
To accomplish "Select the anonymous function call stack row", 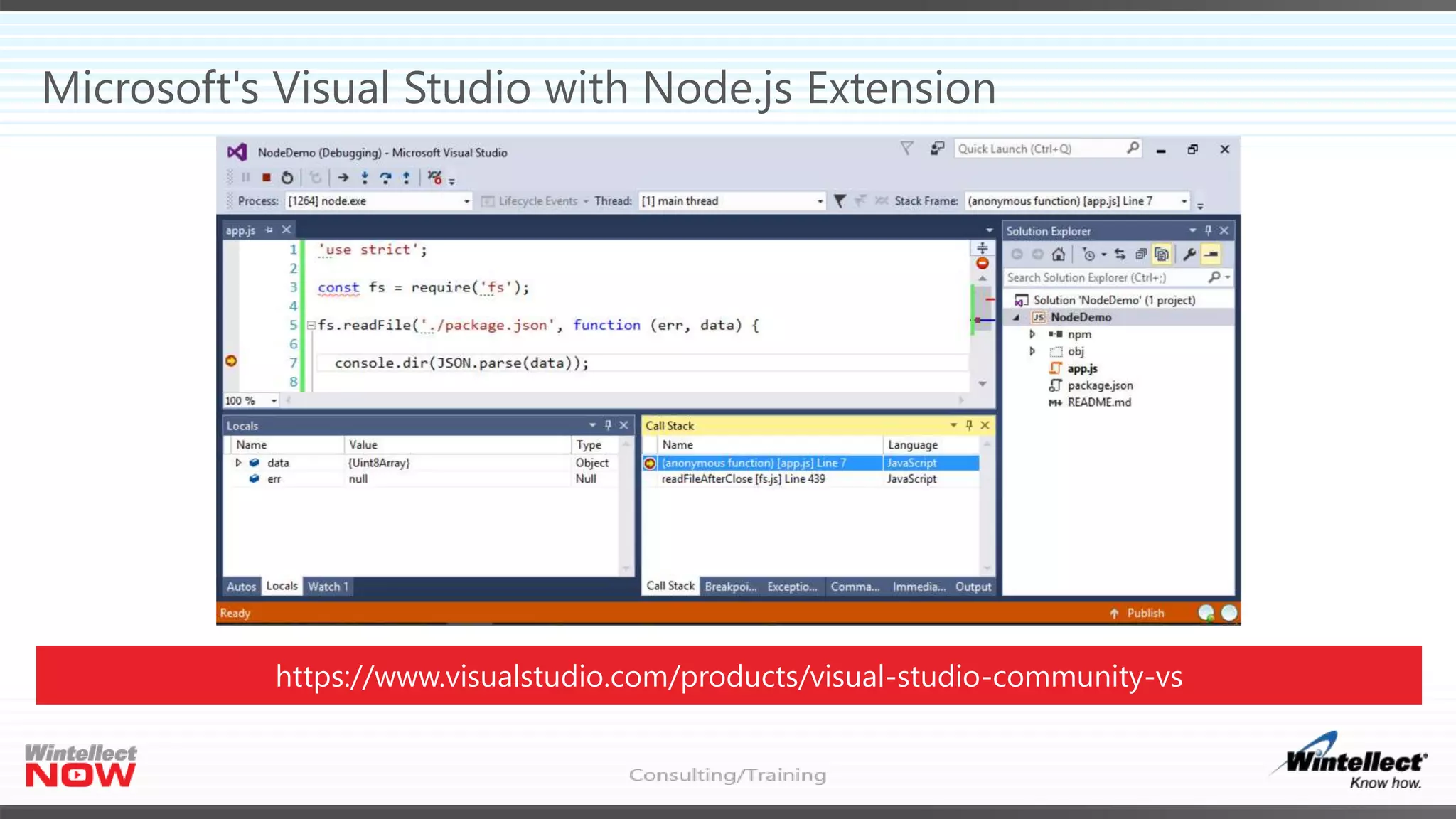I will coord(810,463).
